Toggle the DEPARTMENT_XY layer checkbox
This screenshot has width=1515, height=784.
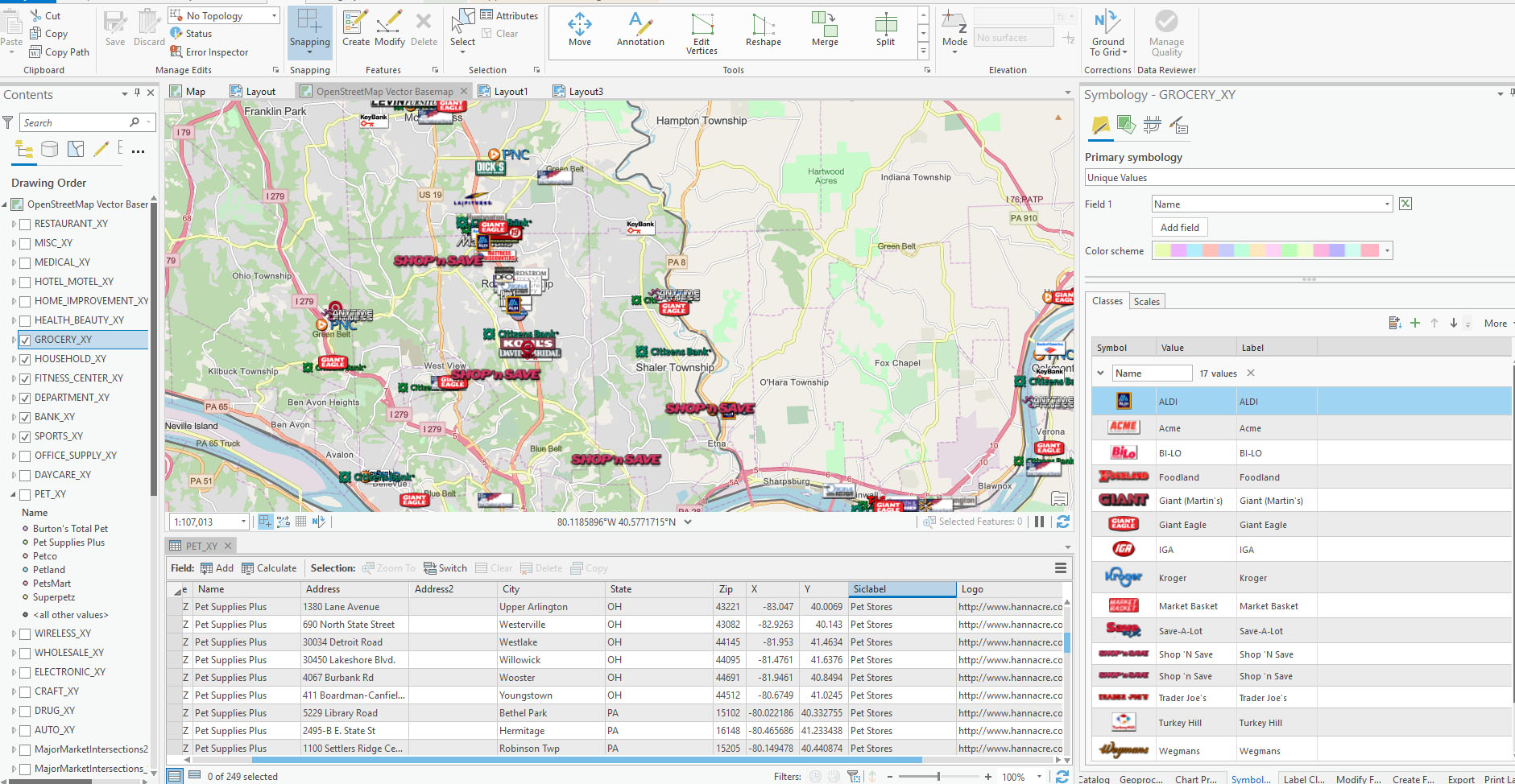click(x=25, y=398)
